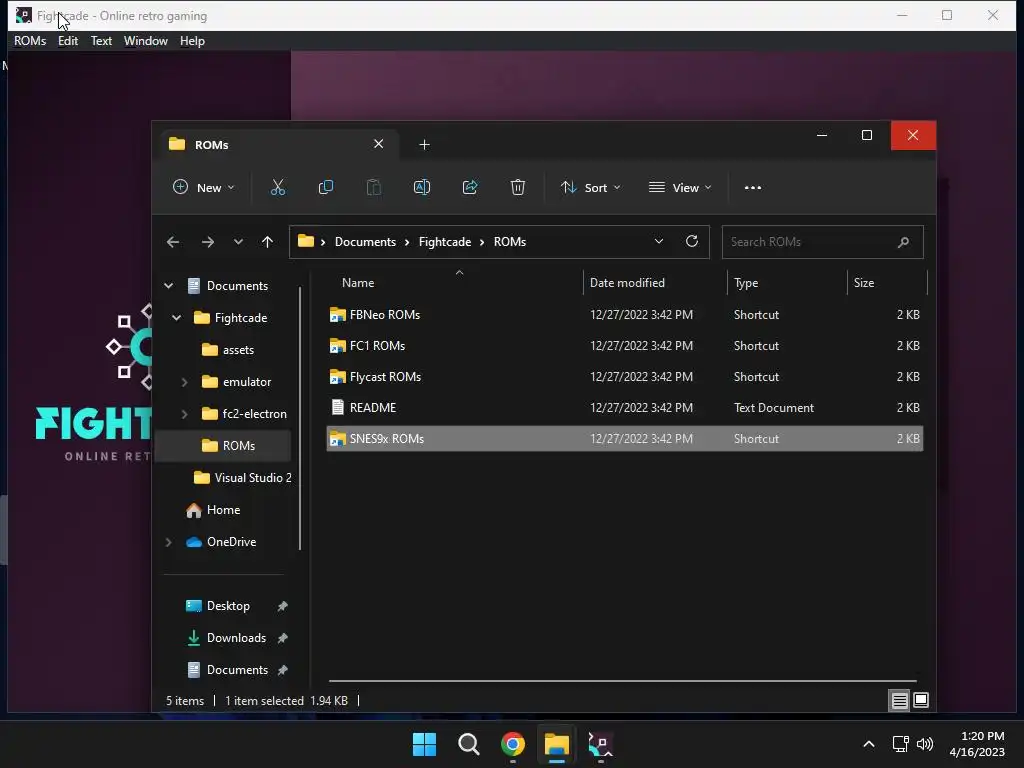Image resolution: width=1024 pixels, height=768 pixels.
Task: Open volume speaker icon in system tray
Action: 925,744
